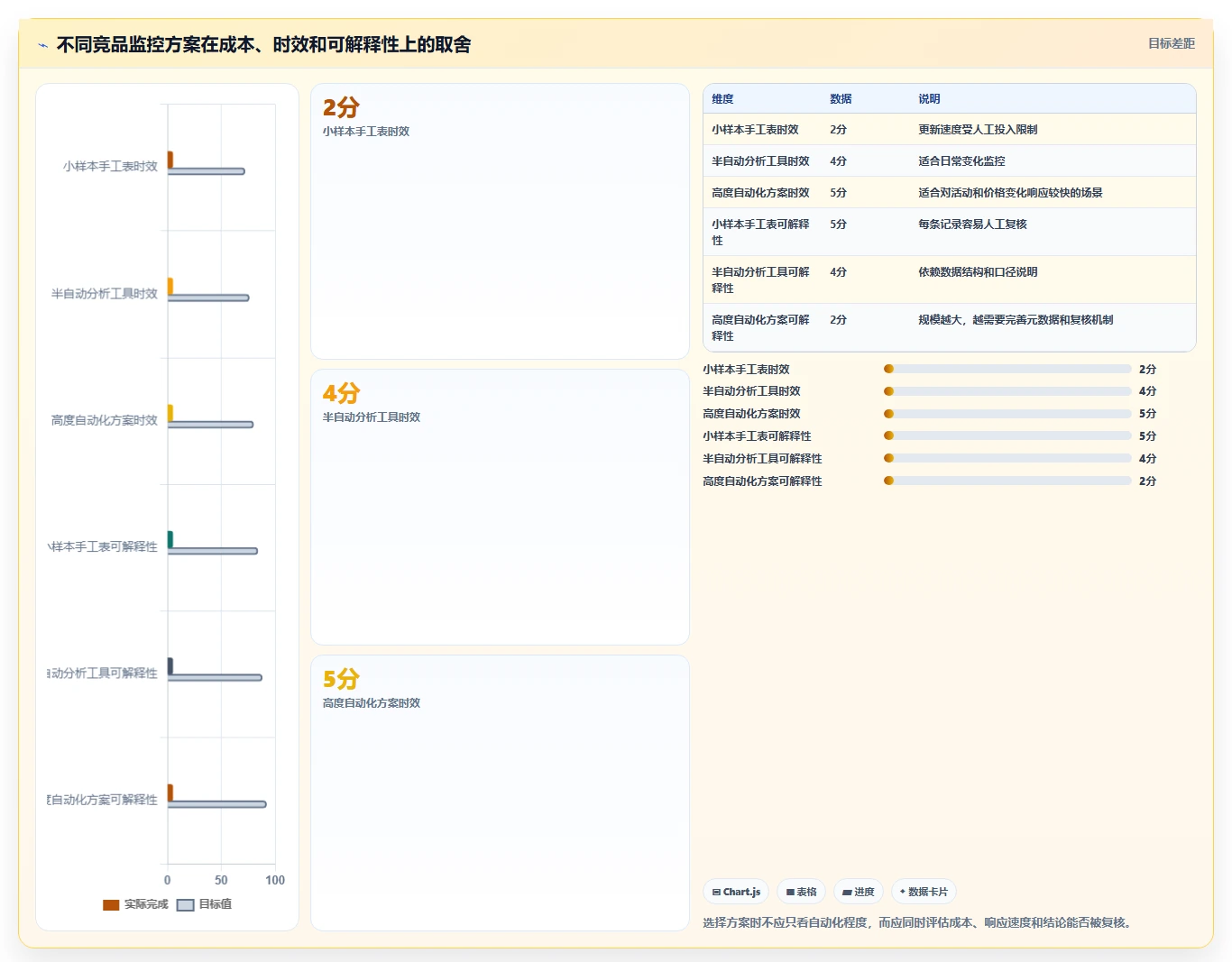Image resolution: width=1232 pixels, height=962 pixels.
Task: Click the dark gray actual bar for 半自动分析工具可解释性
Action: [x=170, y=666]
